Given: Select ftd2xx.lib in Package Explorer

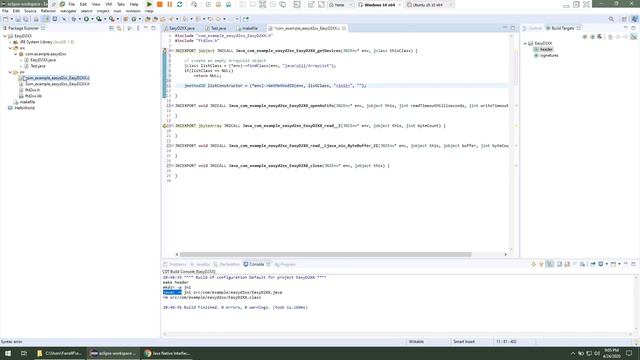Looking at the screenshot, I should [x=33, y=96].
